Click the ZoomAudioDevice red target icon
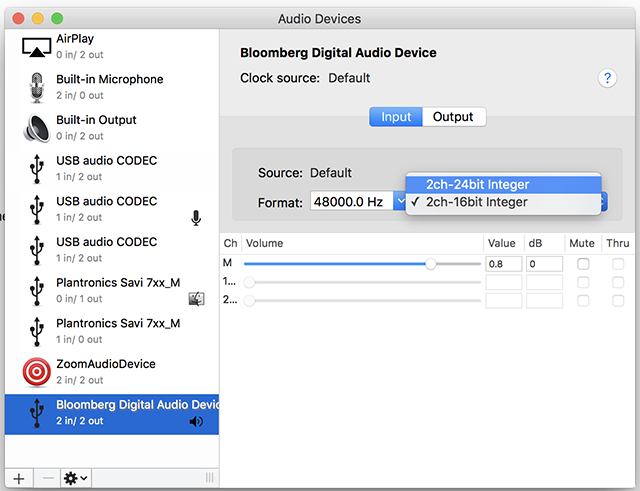The height and width of the screenshot is (491, 640). pyautogui.click(x=36, y=372)
